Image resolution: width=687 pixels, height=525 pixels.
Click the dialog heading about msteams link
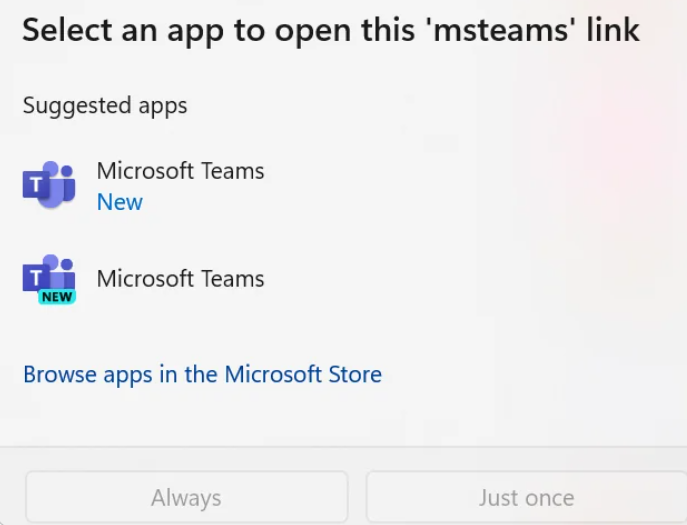click(331, 31)
